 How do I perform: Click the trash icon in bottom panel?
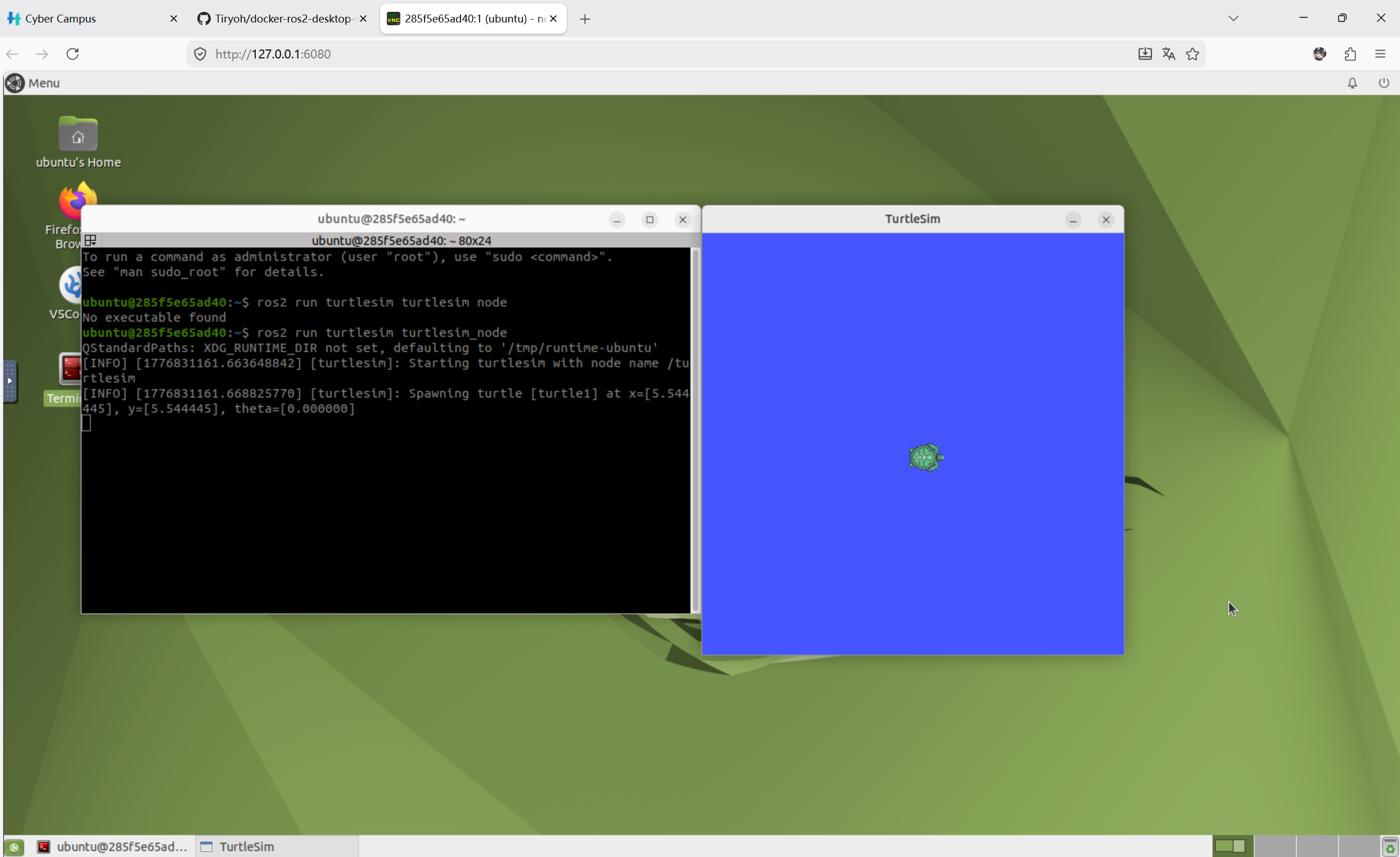[x=1389, y=847]
